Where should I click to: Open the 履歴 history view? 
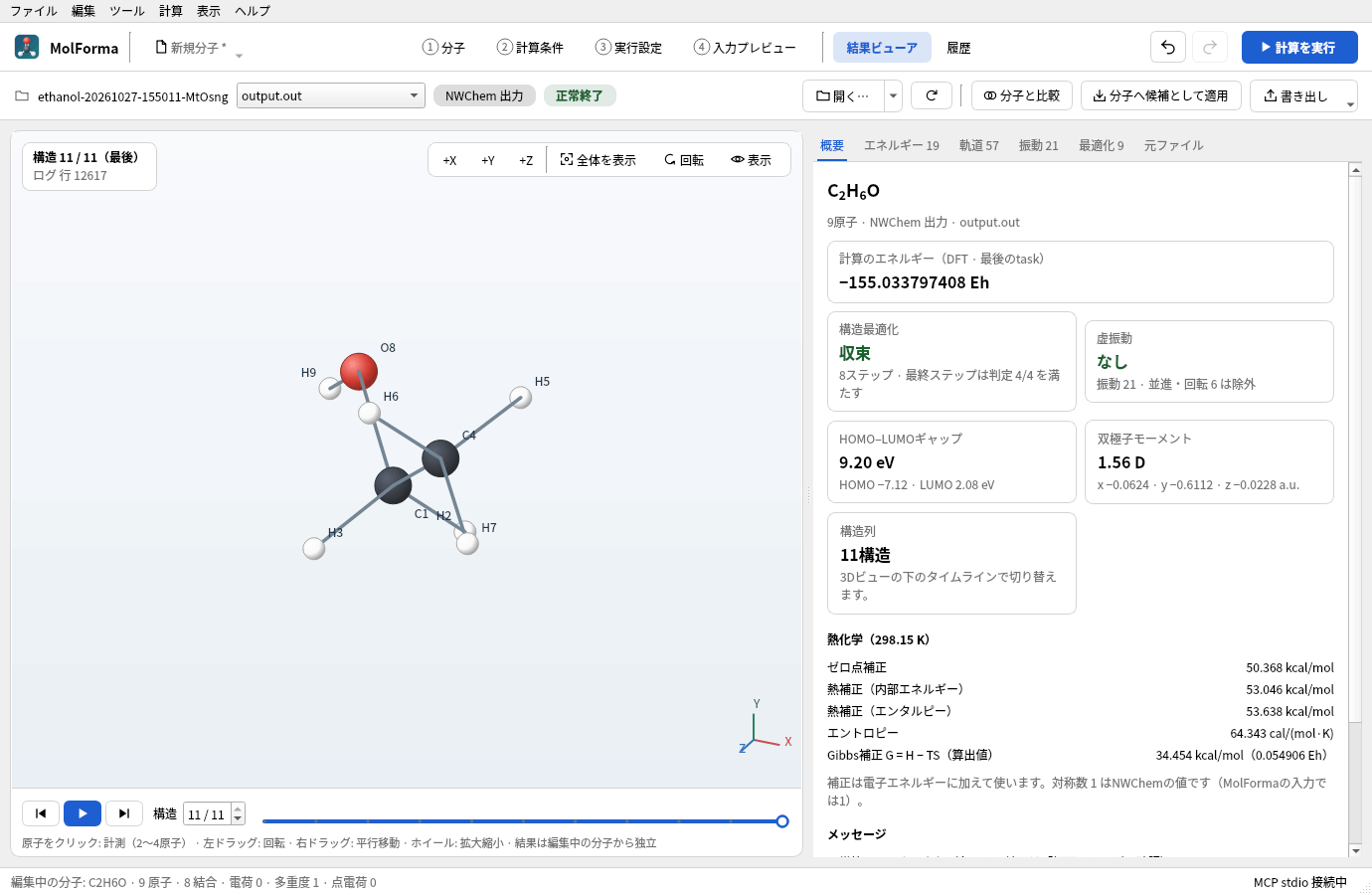(958, 48)
